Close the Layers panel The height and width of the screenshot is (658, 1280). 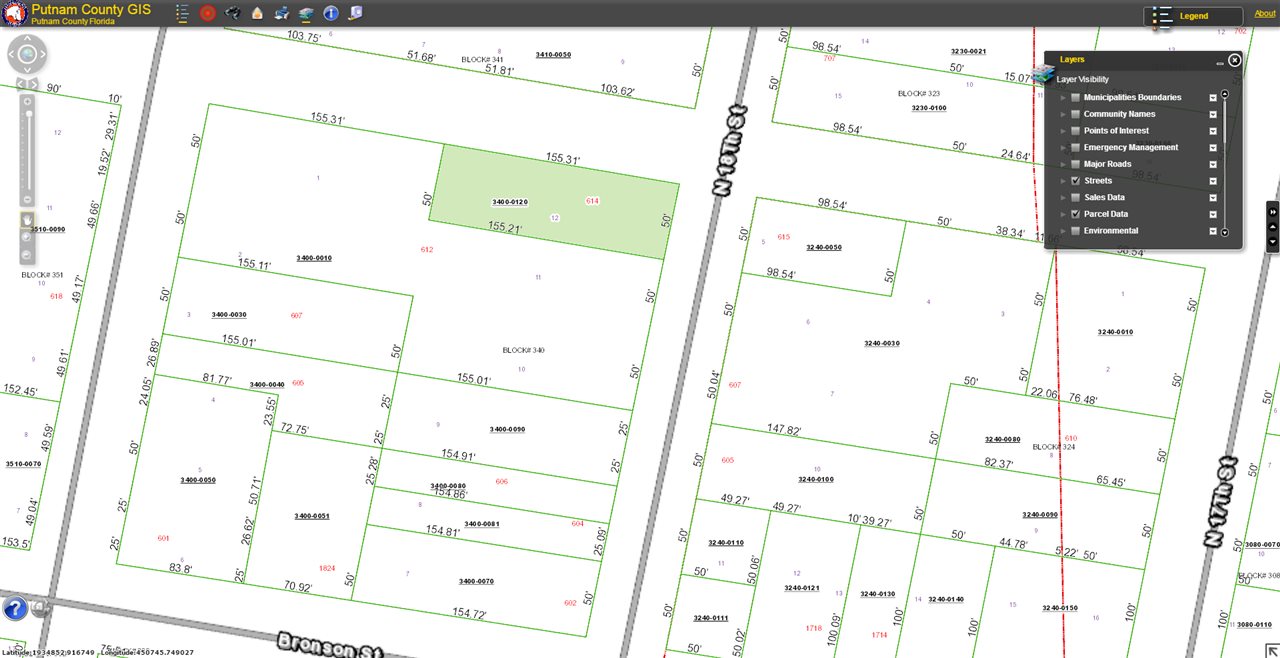point(1235,60)
